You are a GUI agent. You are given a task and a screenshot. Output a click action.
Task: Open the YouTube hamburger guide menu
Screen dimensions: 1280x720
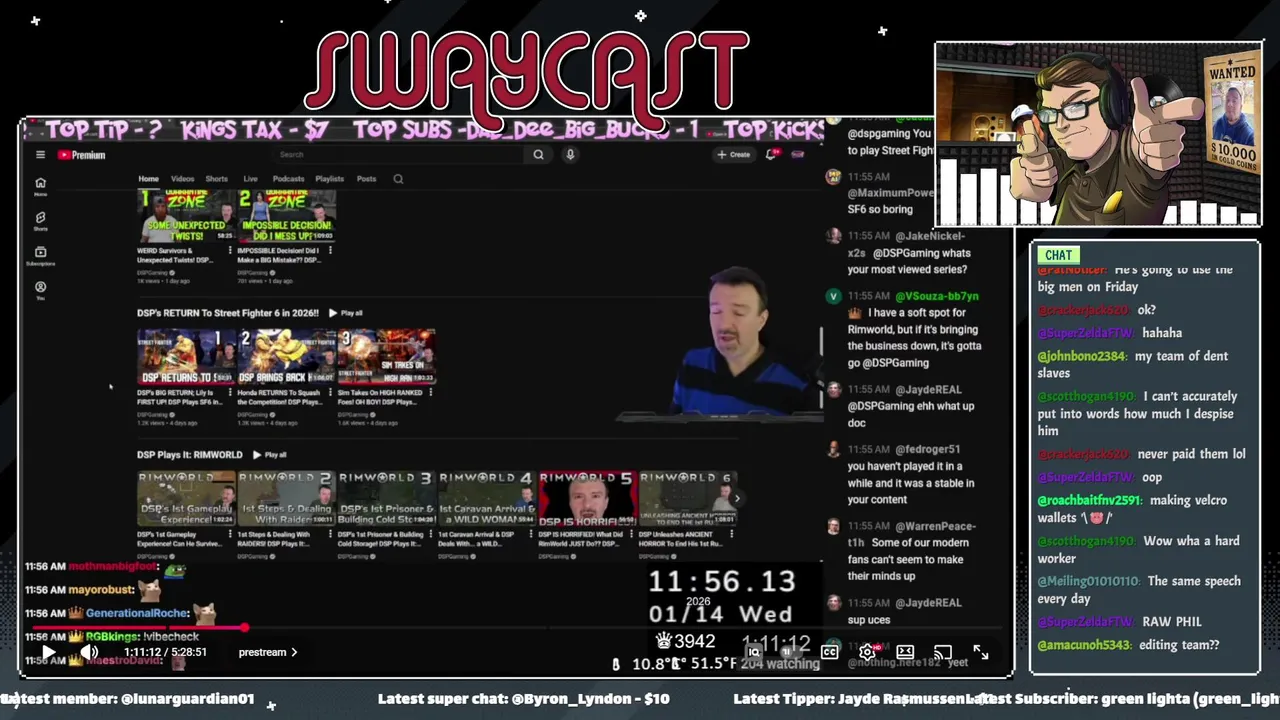coord(40,155)
